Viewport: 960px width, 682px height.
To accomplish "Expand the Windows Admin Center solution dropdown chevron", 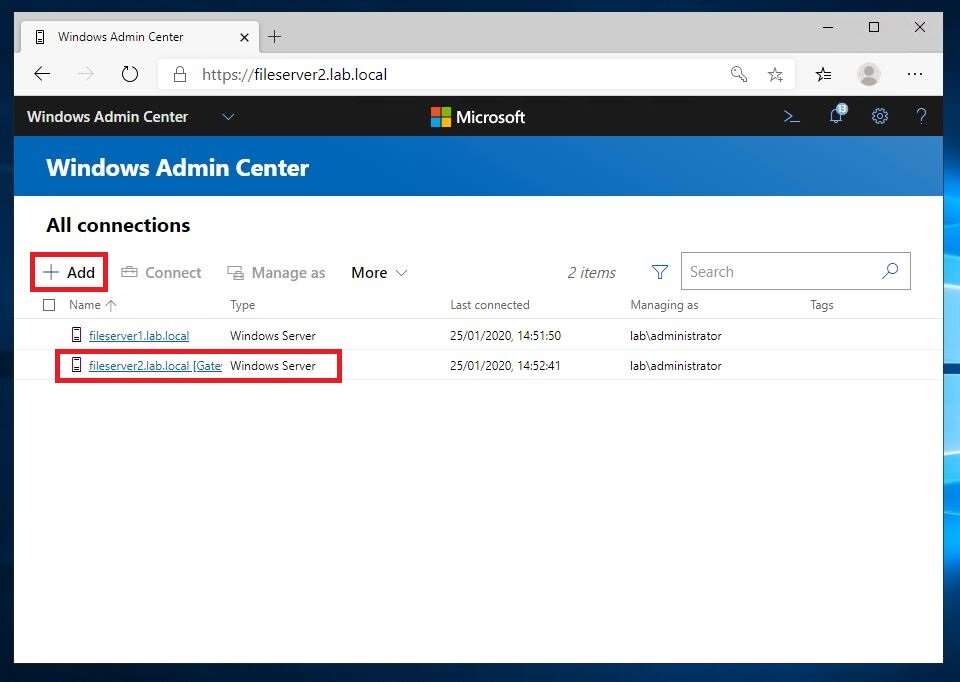I will (x=228, y=116).
